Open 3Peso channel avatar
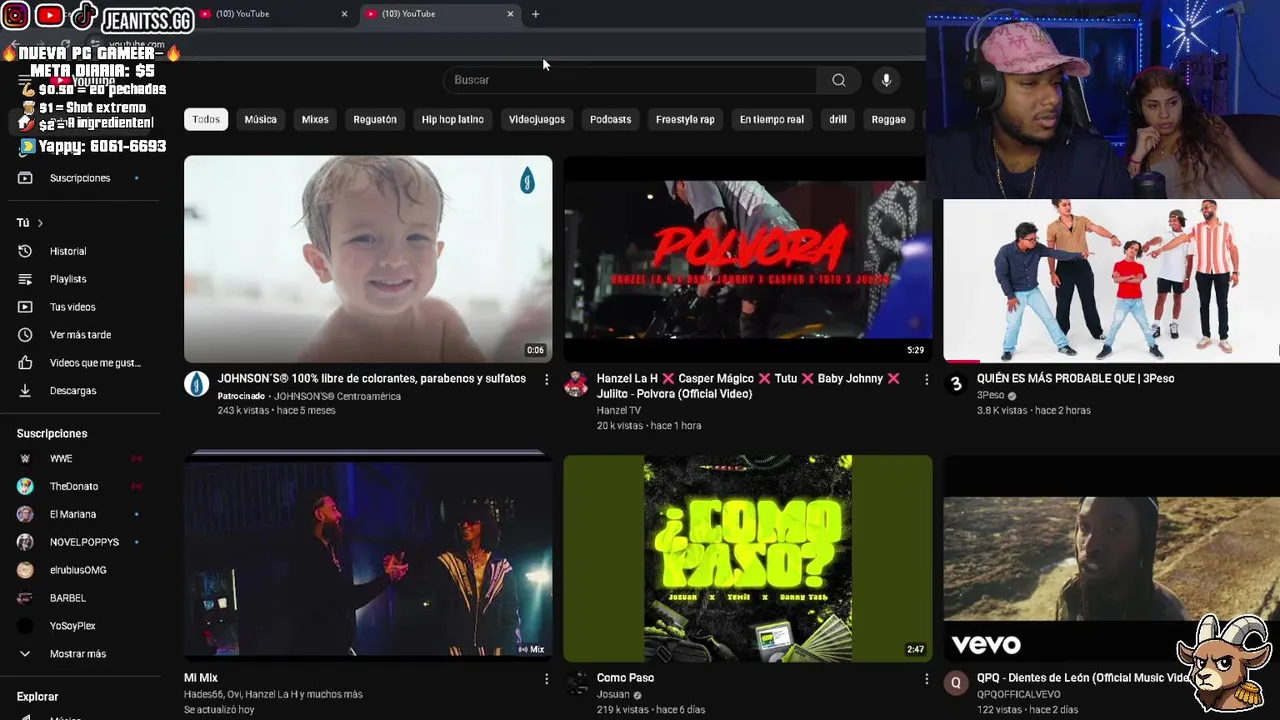 coord(956,384)
